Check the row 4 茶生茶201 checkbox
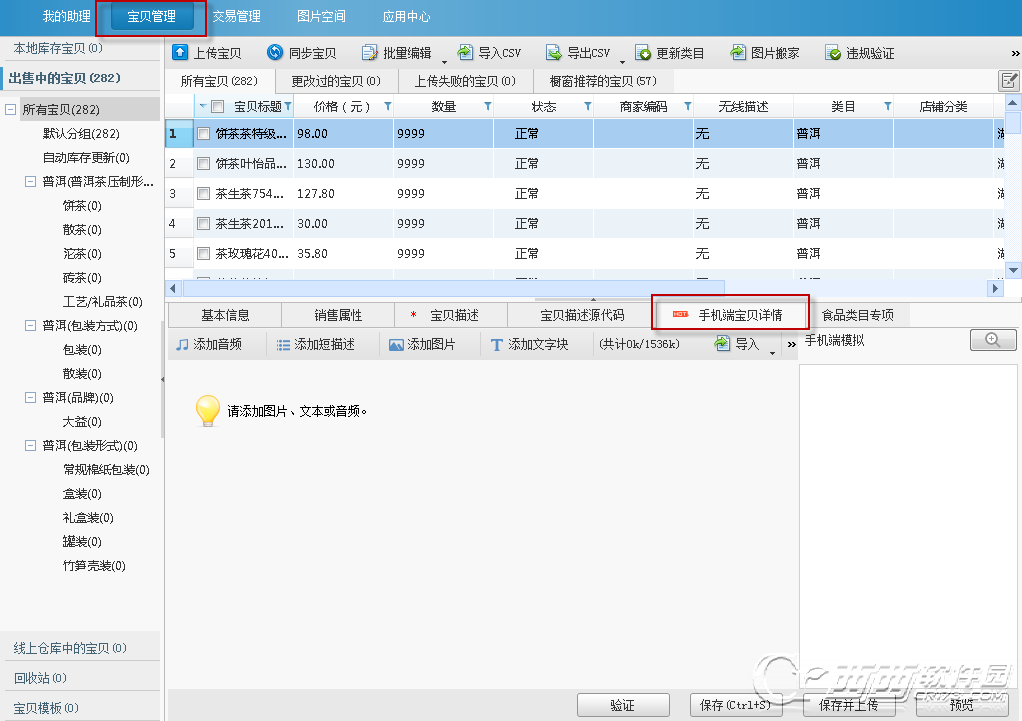1022x721 pixels. coord(203,224)
